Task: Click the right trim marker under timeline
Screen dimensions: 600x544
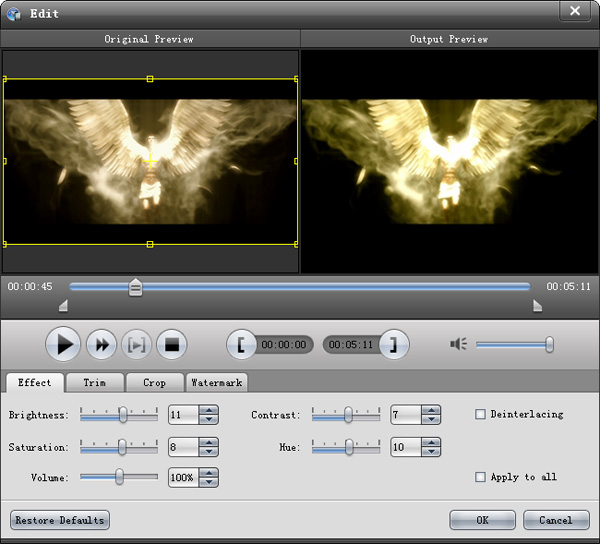Action: click(x=538, y=306)
